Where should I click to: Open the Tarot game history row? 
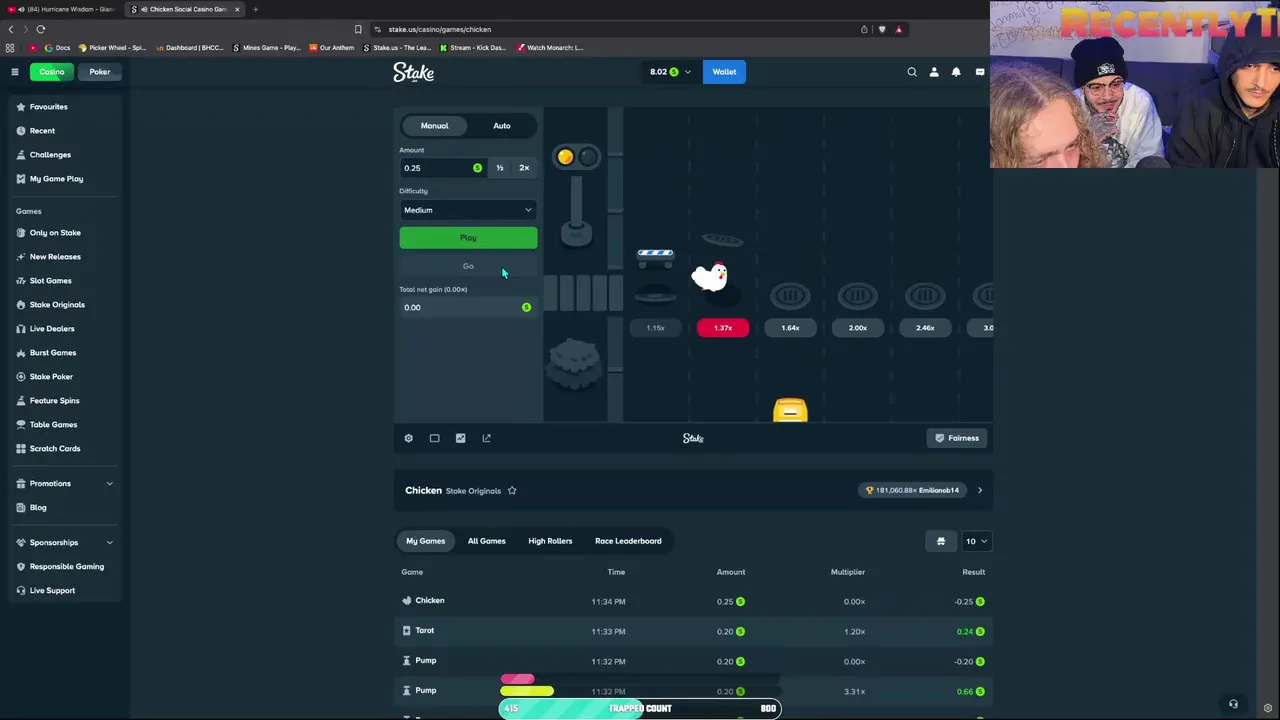[693, 631]
